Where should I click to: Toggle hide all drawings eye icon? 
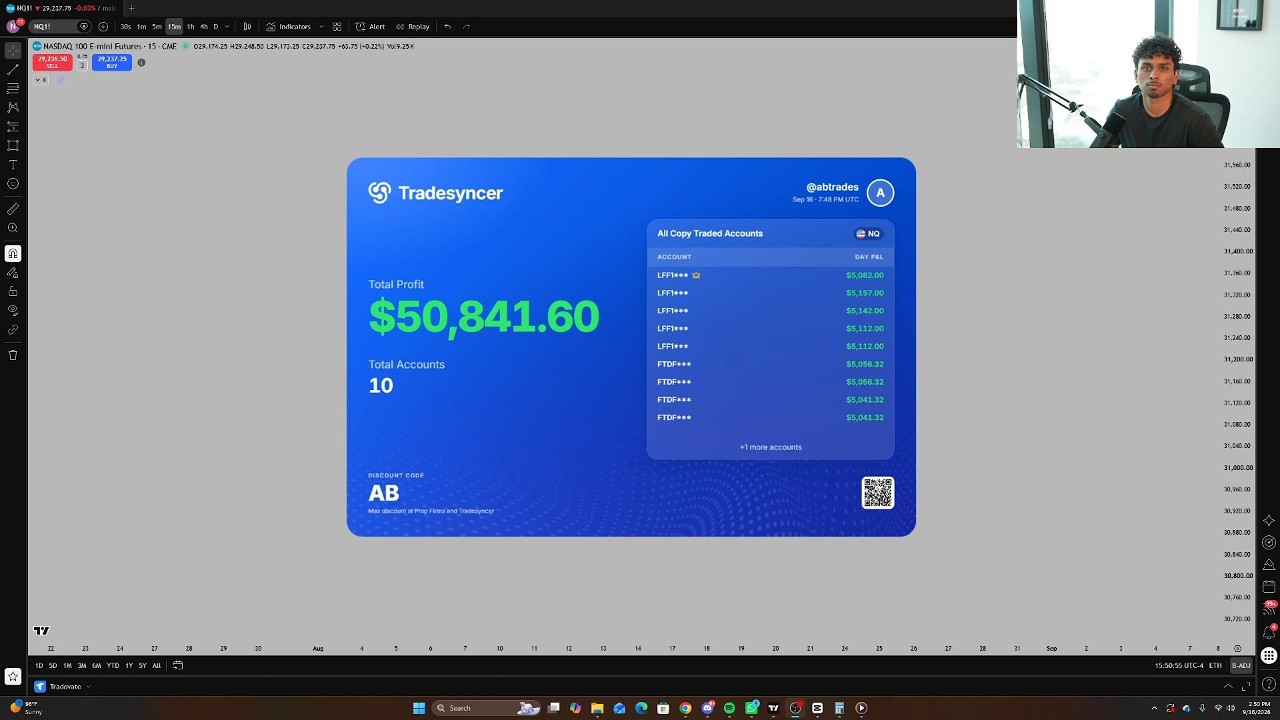(x=13, y=310)
